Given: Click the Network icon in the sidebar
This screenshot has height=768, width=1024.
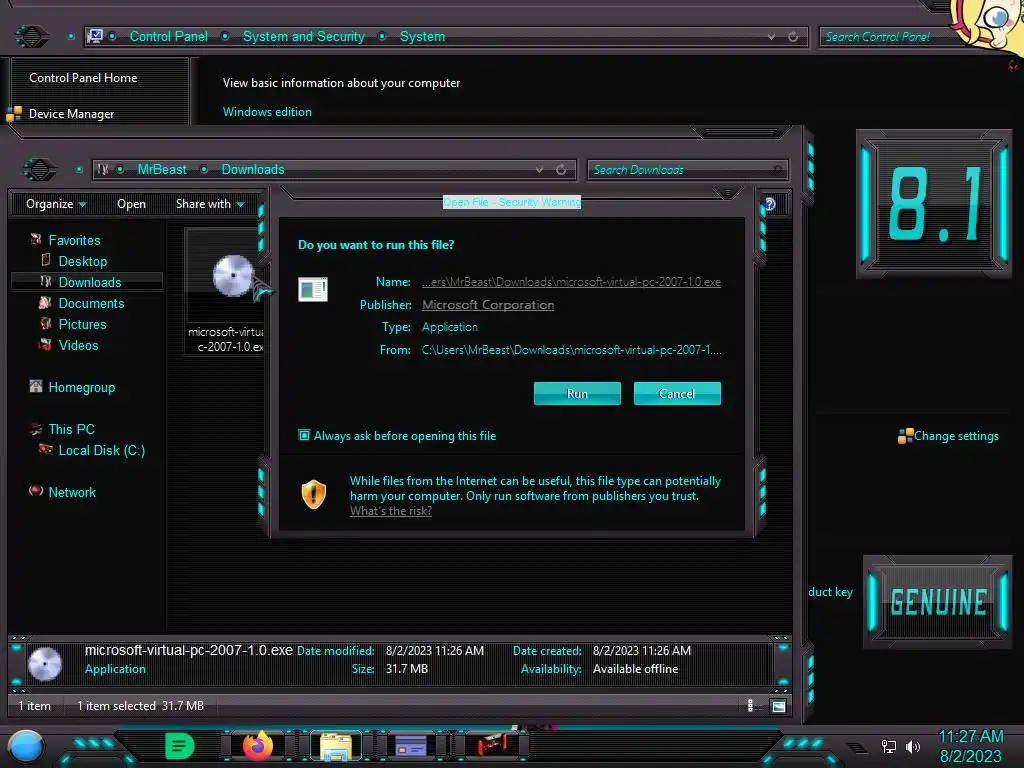Looking at the screenshot, I should click(36, 491).
